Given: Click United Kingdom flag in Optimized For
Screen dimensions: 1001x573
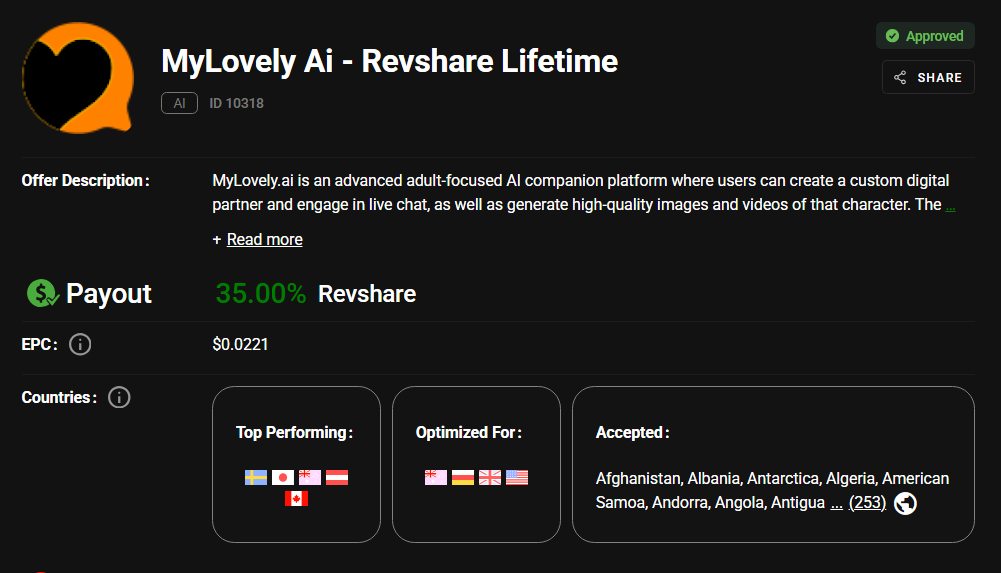Looking at the screenshot, I should coord(490,477).
